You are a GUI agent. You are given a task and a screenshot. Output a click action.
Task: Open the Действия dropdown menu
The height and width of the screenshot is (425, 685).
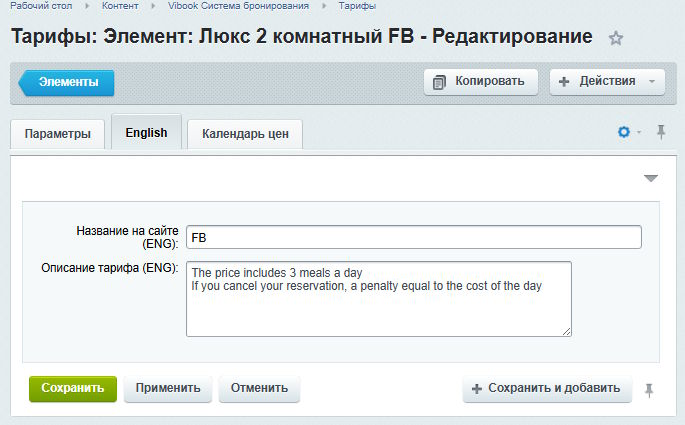[607, 82]
